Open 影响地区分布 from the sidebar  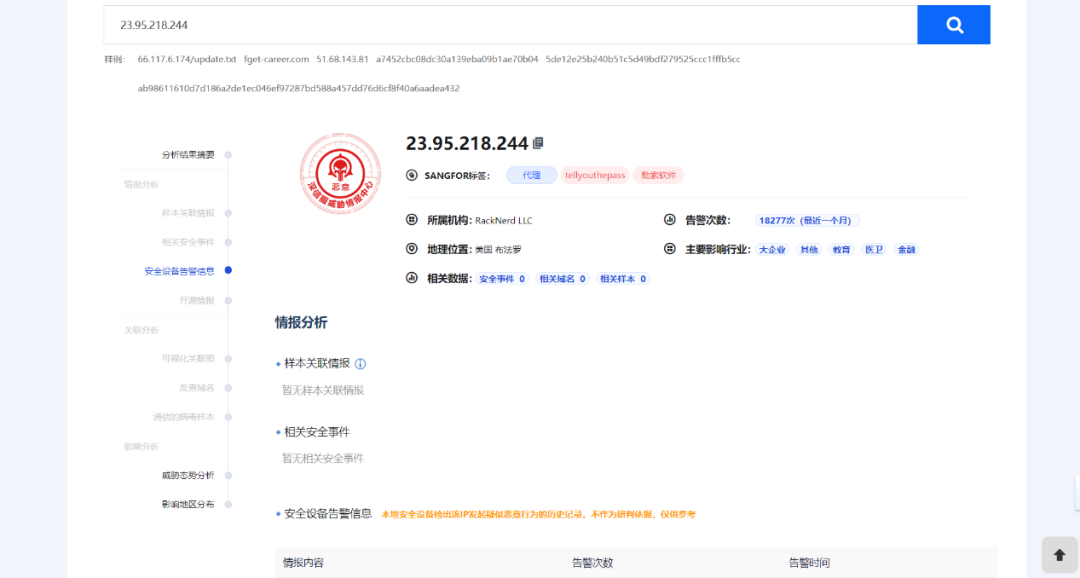(x=188, y=504)
